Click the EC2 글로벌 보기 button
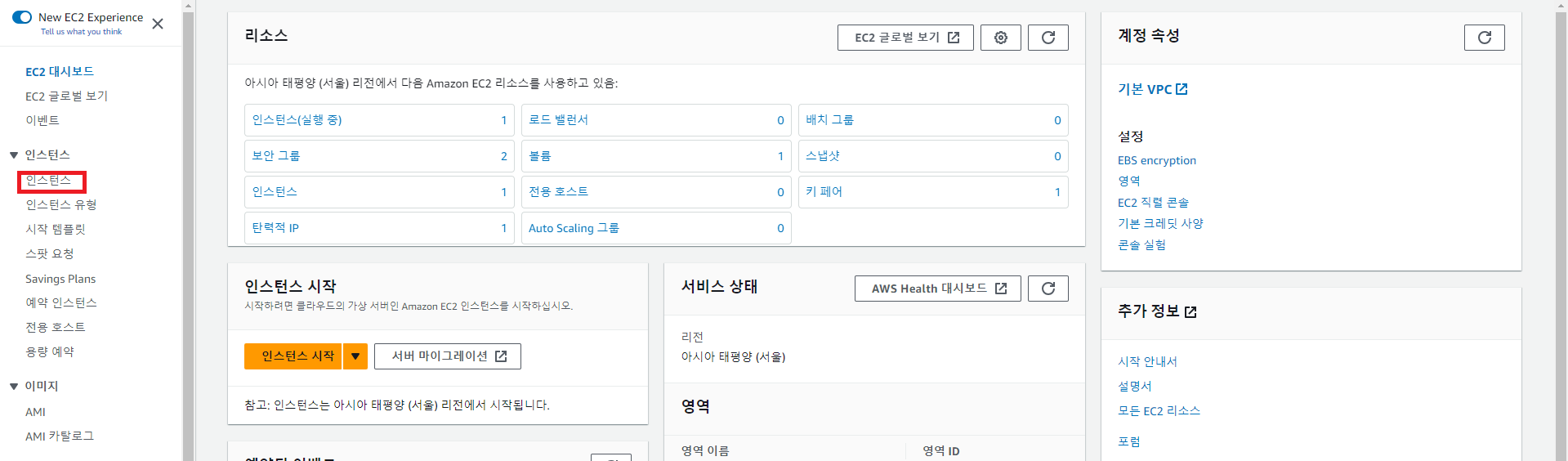Image resolution: width=1568 pixels, height=461 pixels. point(905,38)
